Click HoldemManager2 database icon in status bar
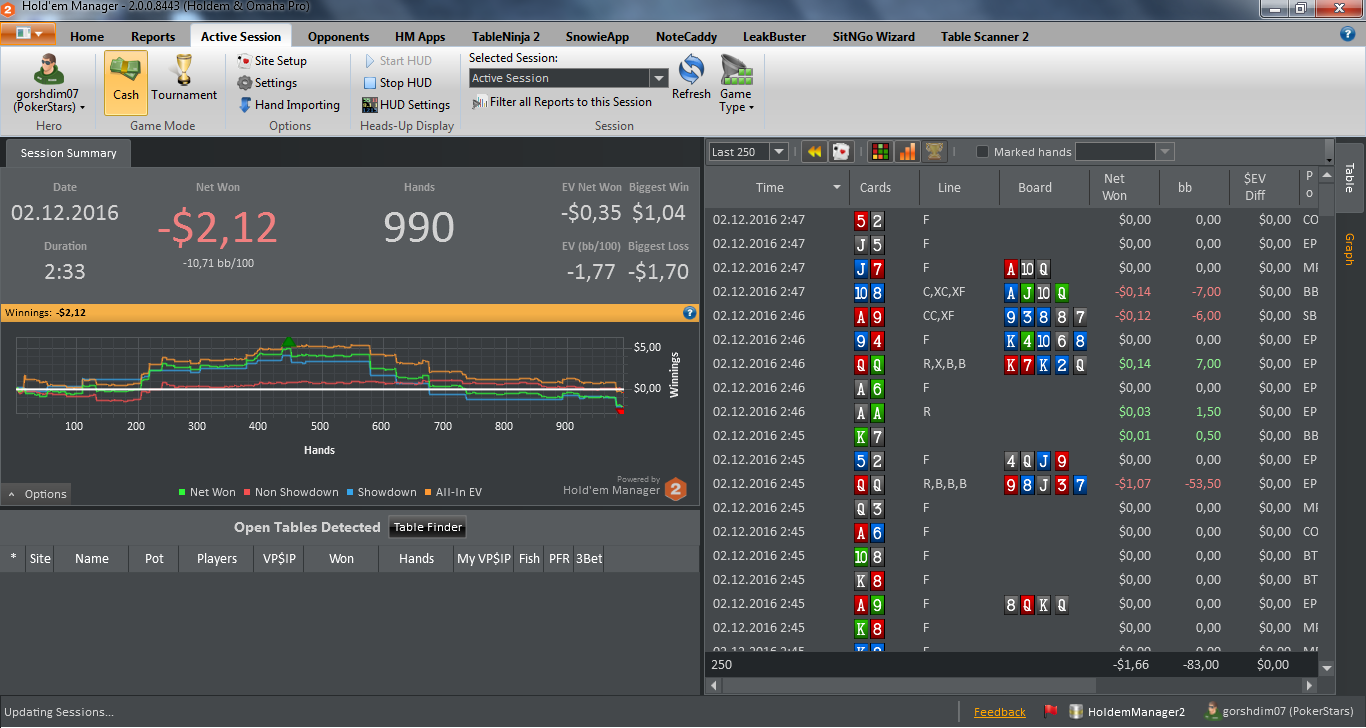This screenshot has width=1366, height=728. [1076, 712]
